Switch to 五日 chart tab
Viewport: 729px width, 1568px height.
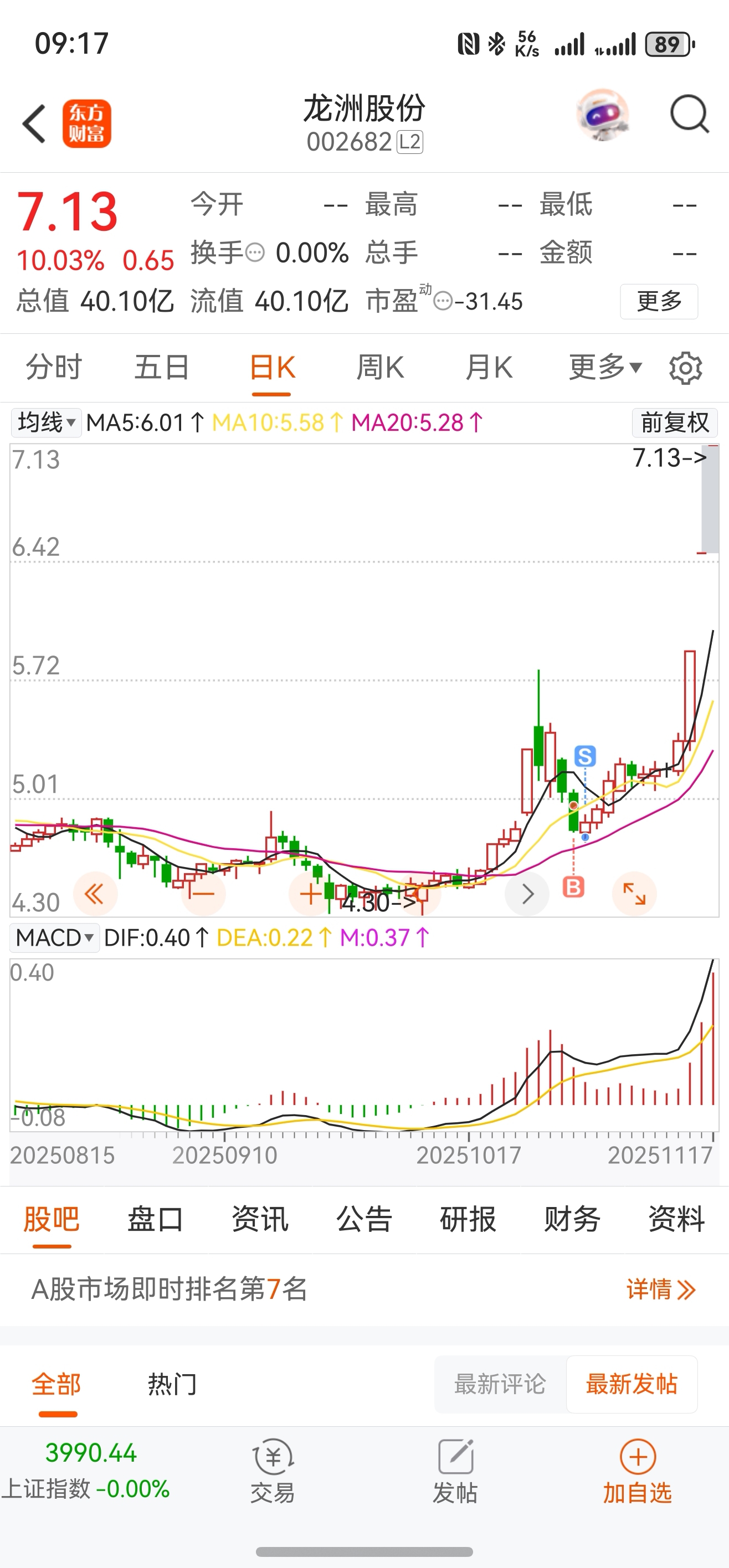click(x=162, y=367)
